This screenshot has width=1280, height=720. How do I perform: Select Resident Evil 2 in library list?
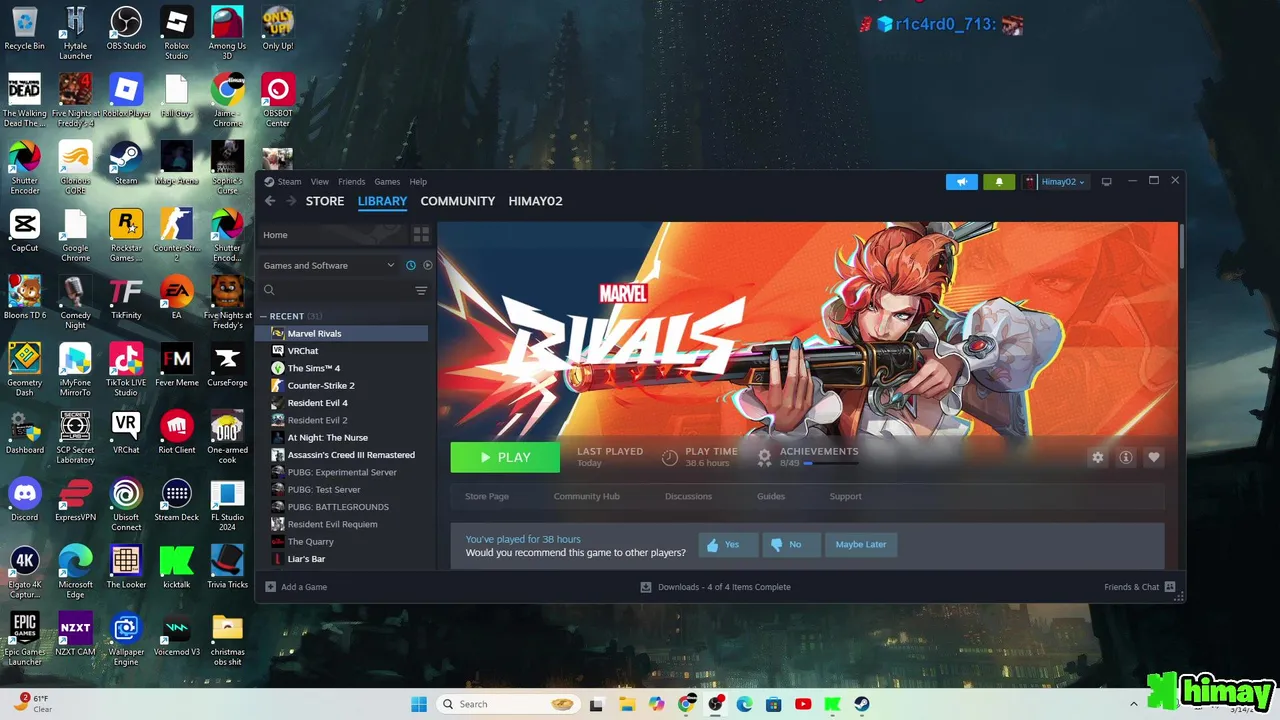coord(343,420)
